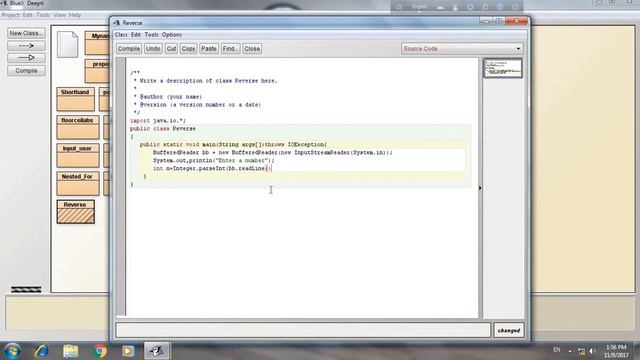Click Compile in the BlueJ main window sidebar
Viewport: 640px width, 360px height.
pyautogui.click(x=26, y=71)
